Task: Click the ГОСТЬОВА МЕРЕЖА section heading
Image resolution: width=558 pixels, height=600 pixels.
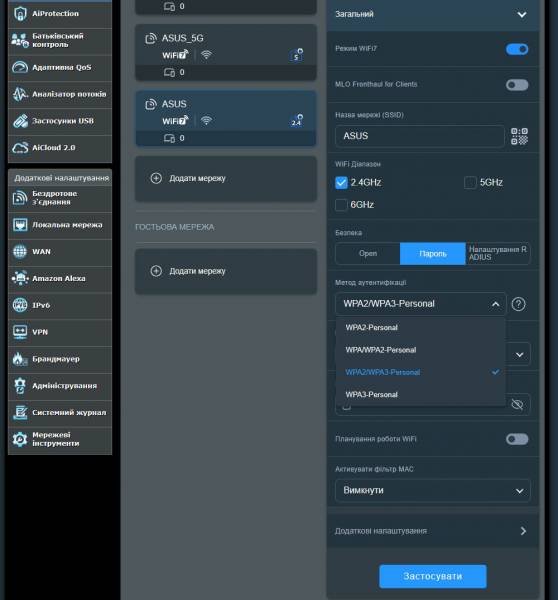Action: [175, 227]
